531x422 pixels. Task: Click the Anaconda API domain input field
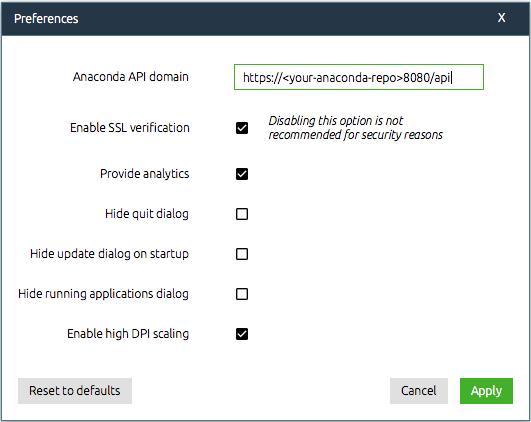pyautogui.click(x=359, y=77)
